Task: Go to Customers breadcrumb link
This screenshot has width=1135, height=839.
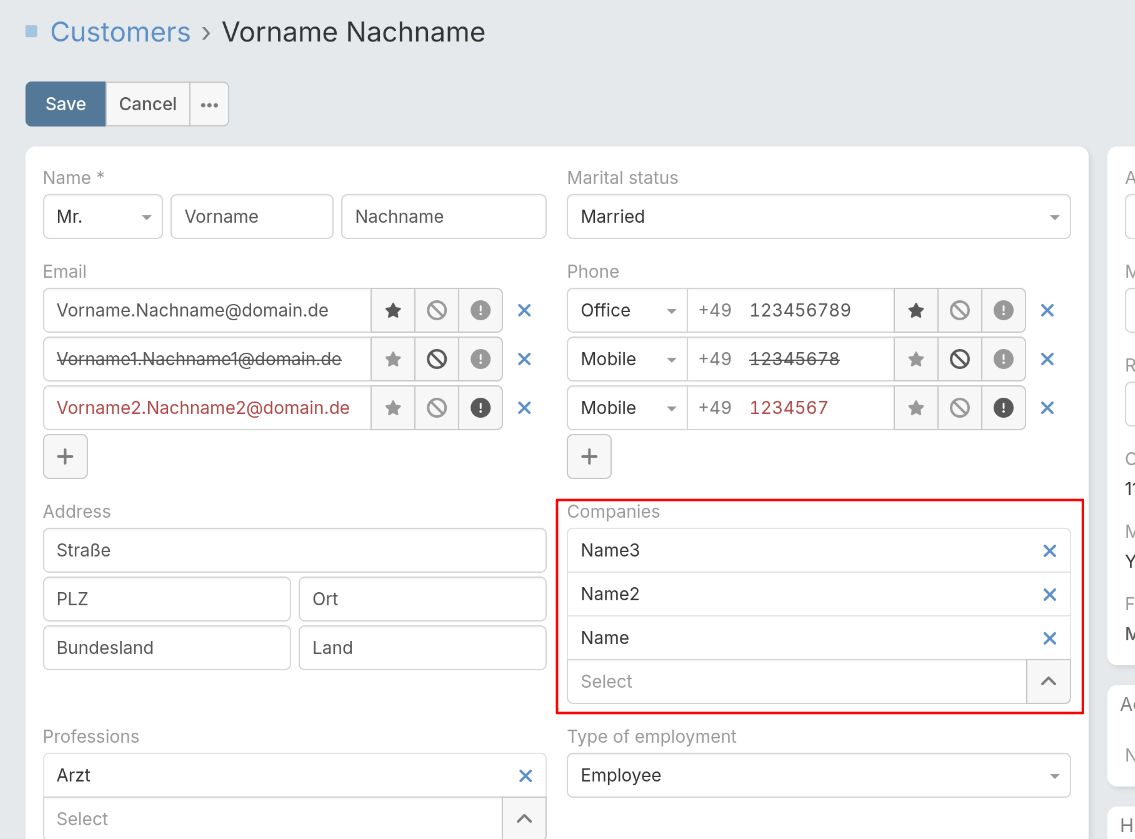Action: point(120,32)
